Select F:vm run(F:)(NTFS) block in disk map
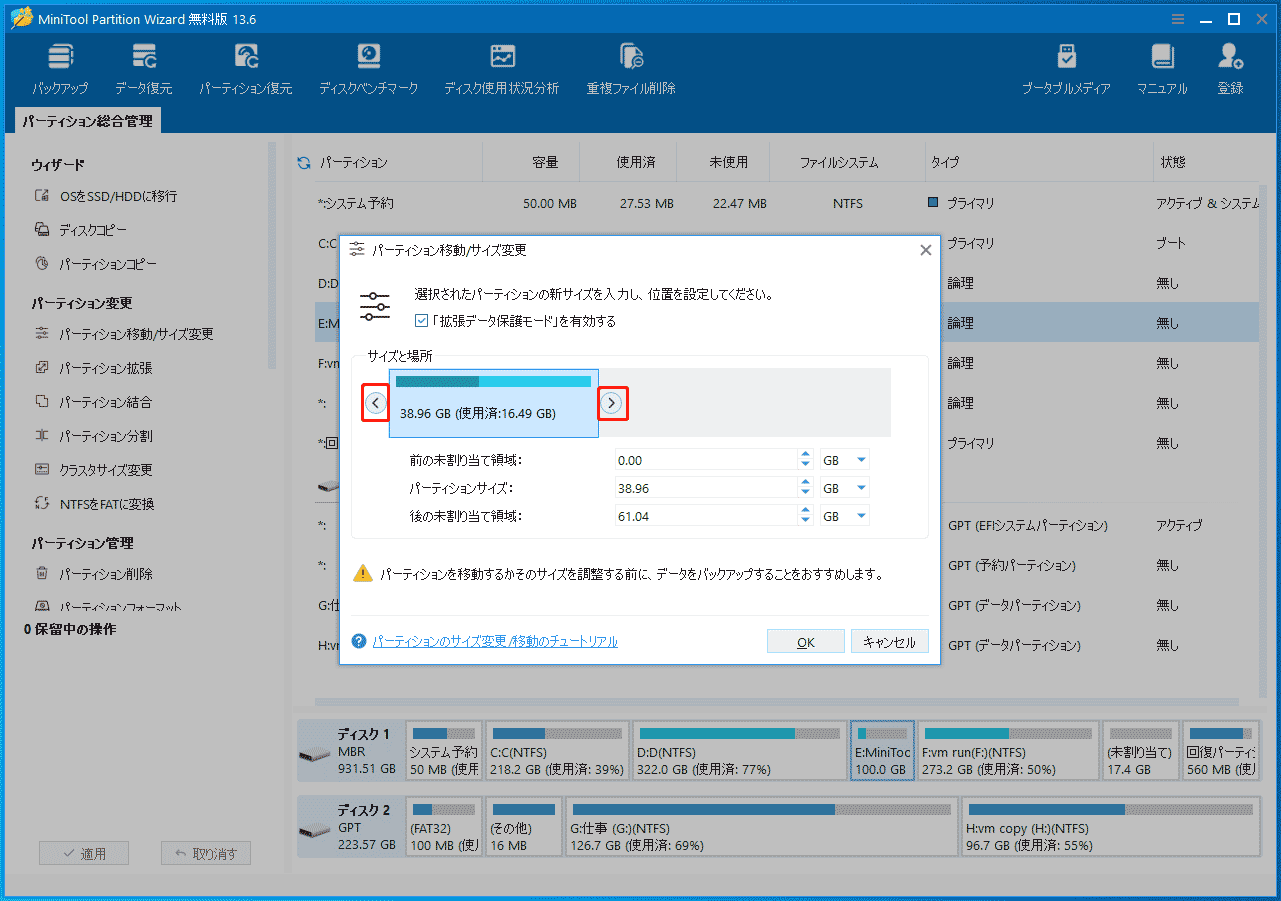 click(1008, 751)
